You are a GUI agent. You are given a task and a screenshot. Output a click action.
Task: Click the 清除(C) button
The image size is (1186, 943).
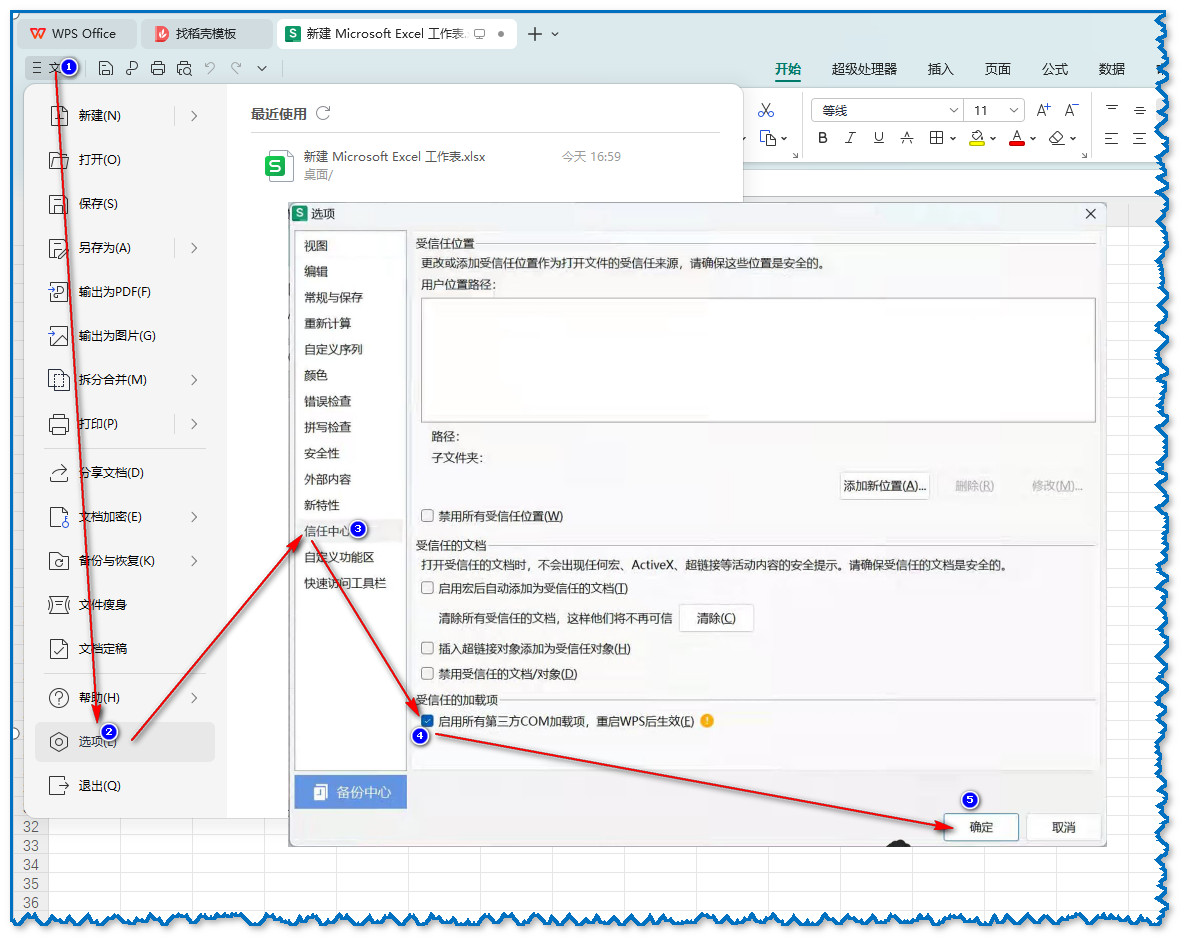click(x=716, y=618)
